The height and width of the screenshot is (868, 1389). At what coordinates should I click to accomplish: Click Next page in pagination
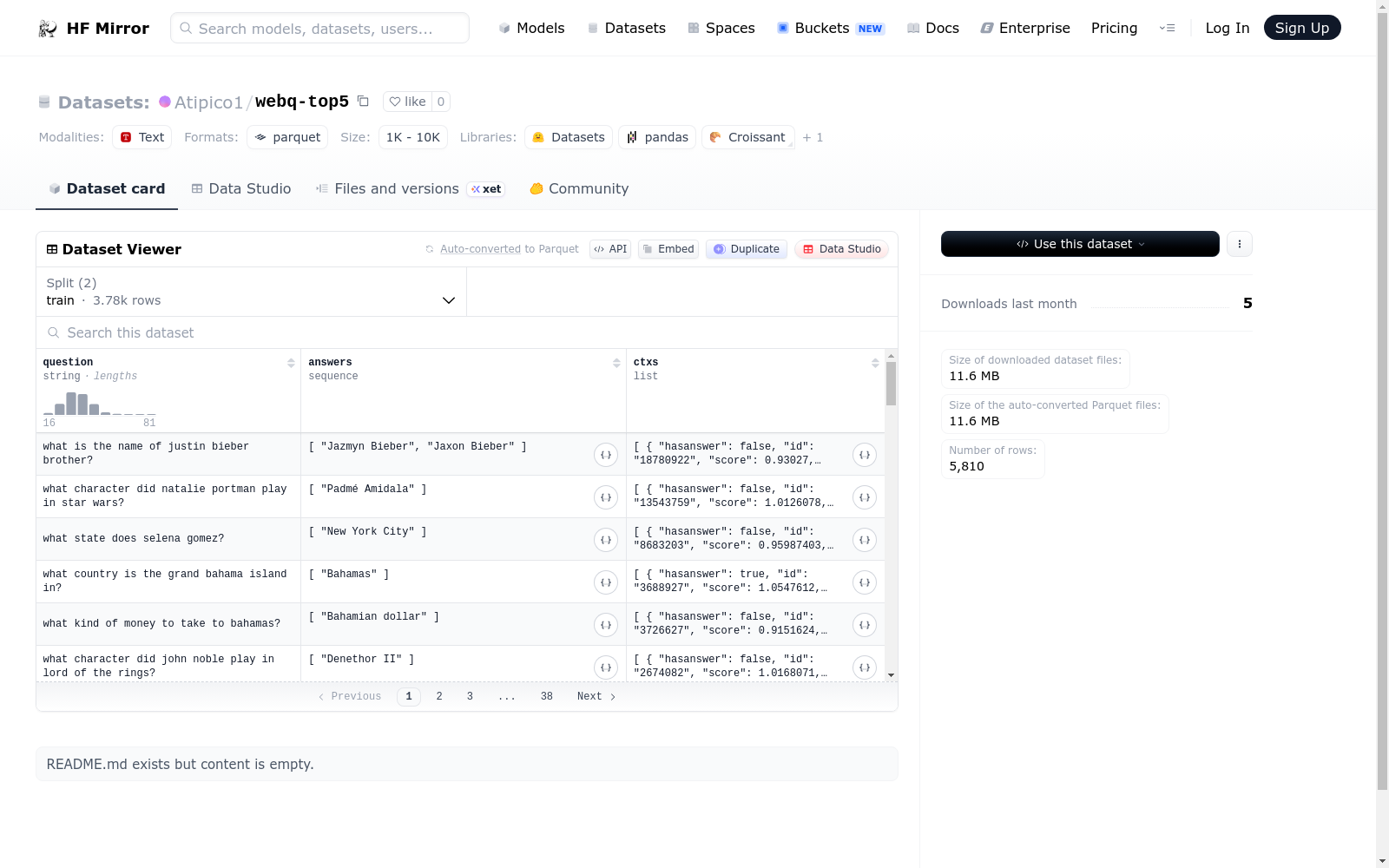click(x=596, y=696)
